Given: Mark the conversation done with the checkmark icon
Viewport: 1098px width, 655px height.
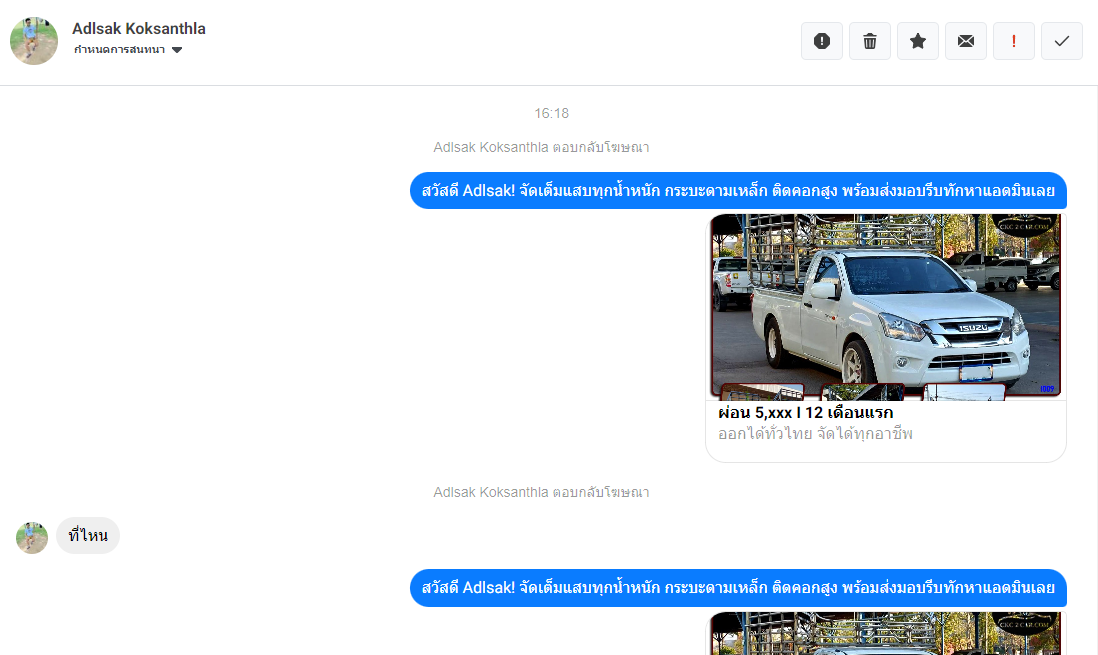Looking at the screenshot, I should (1062, 41).
